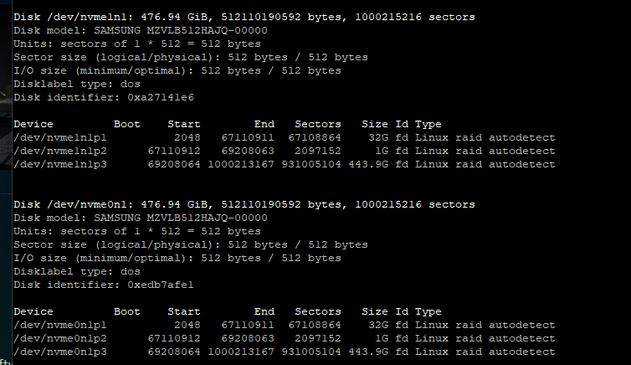Screen dimensions: 631x365
Task: Click the /dev/nvme0n1p2 device entry
Action: [x=60, y=338]
